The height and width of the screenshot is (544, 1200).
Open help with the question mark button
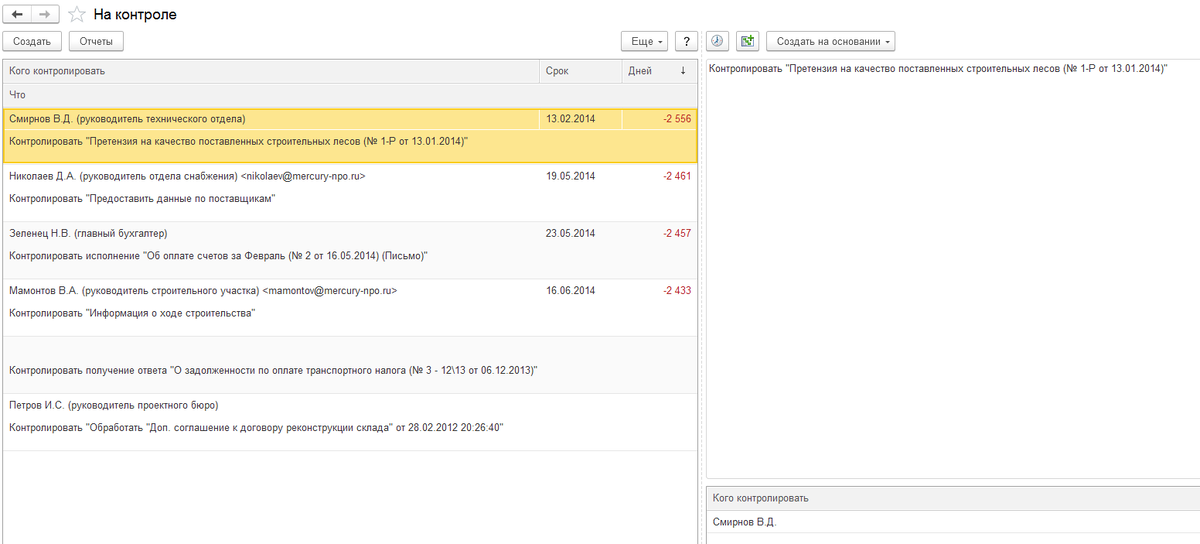685,41
